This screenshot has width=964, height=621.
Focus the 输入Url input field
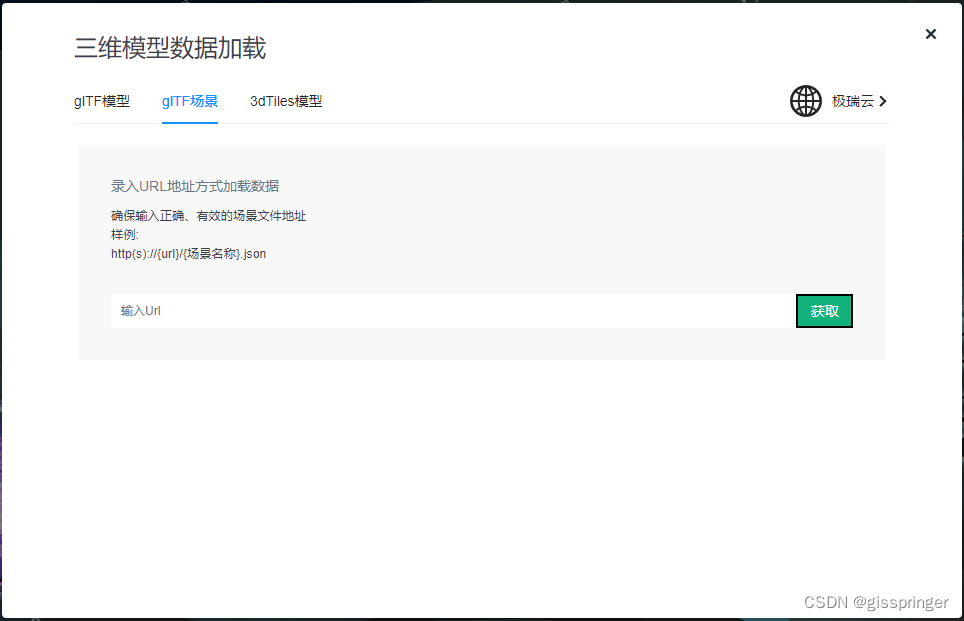click(x=453, y=310)
